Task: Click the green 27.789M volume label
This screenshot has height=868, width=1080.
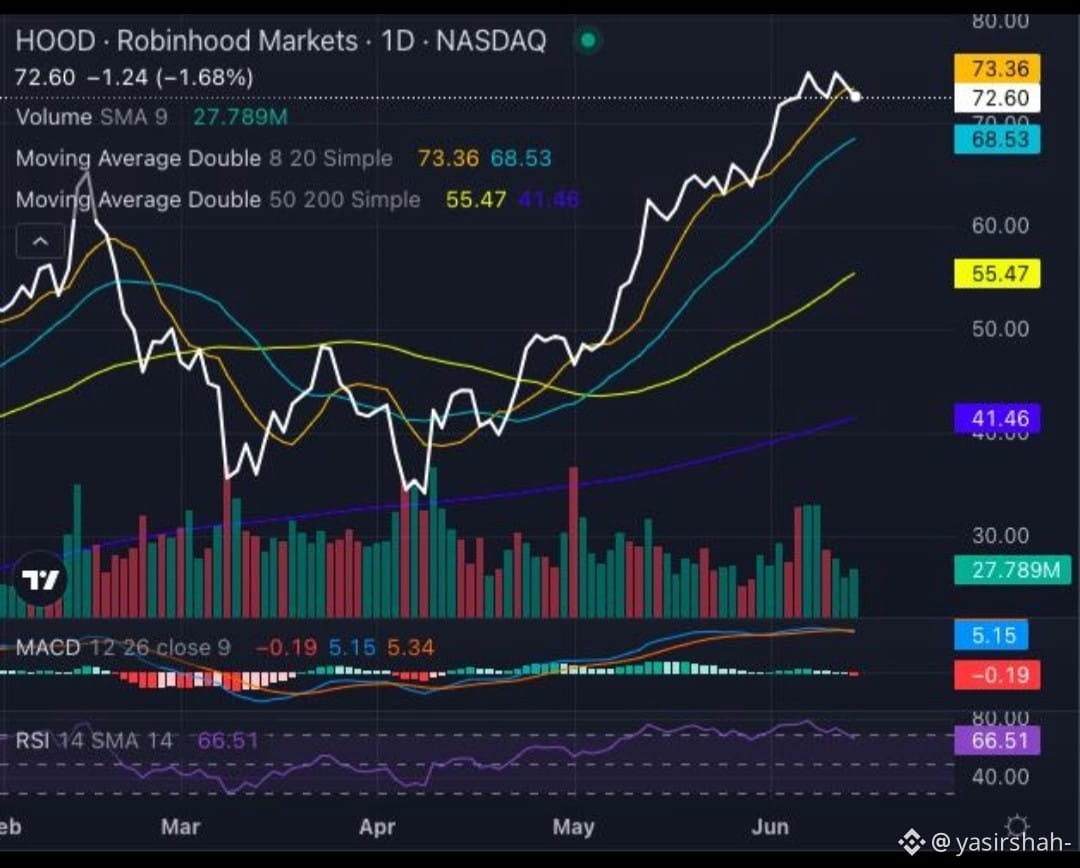Action: point(1012,570)
